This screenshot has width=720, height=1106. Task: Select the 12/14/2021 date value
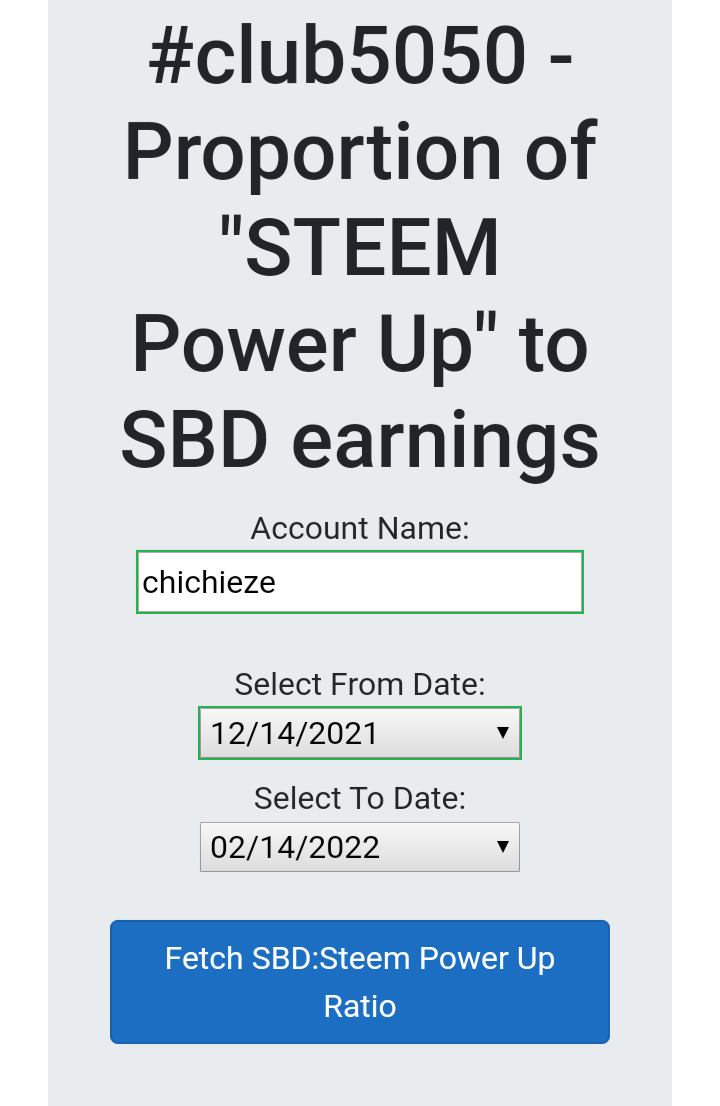tap(294, 733)
